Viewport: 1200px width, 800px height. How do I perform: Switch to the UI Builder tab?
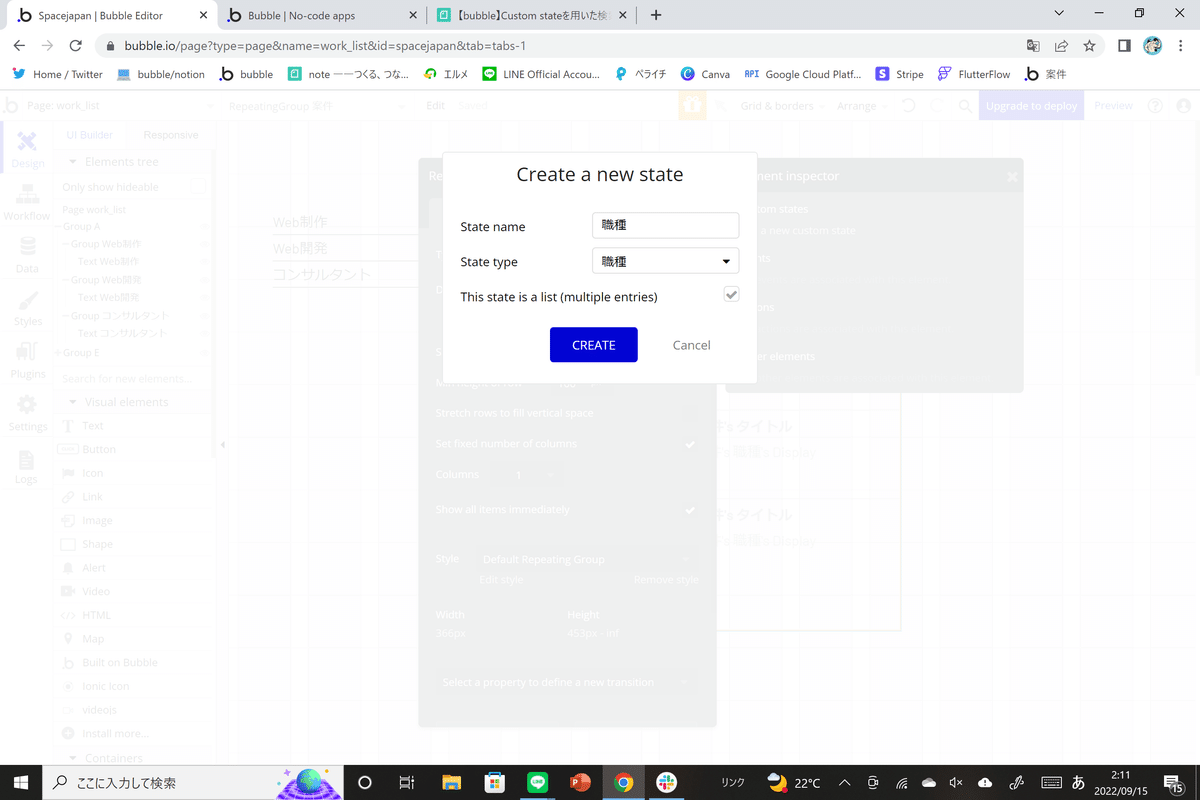[89, 135]
